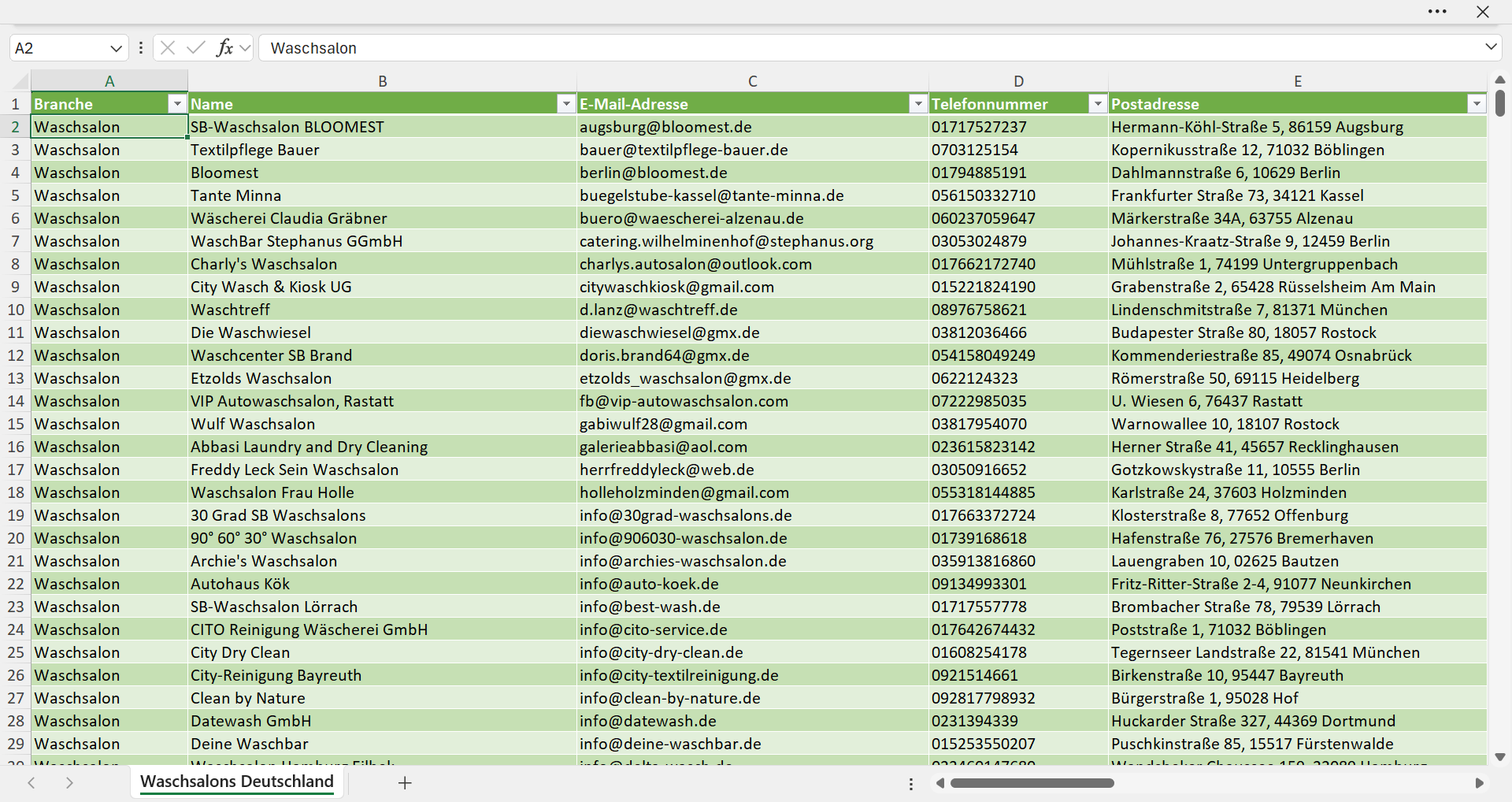Viewport: 1512px width, 802px height.
Task: Open the Telefonnummer filter dropdown
Action: 1098,104
